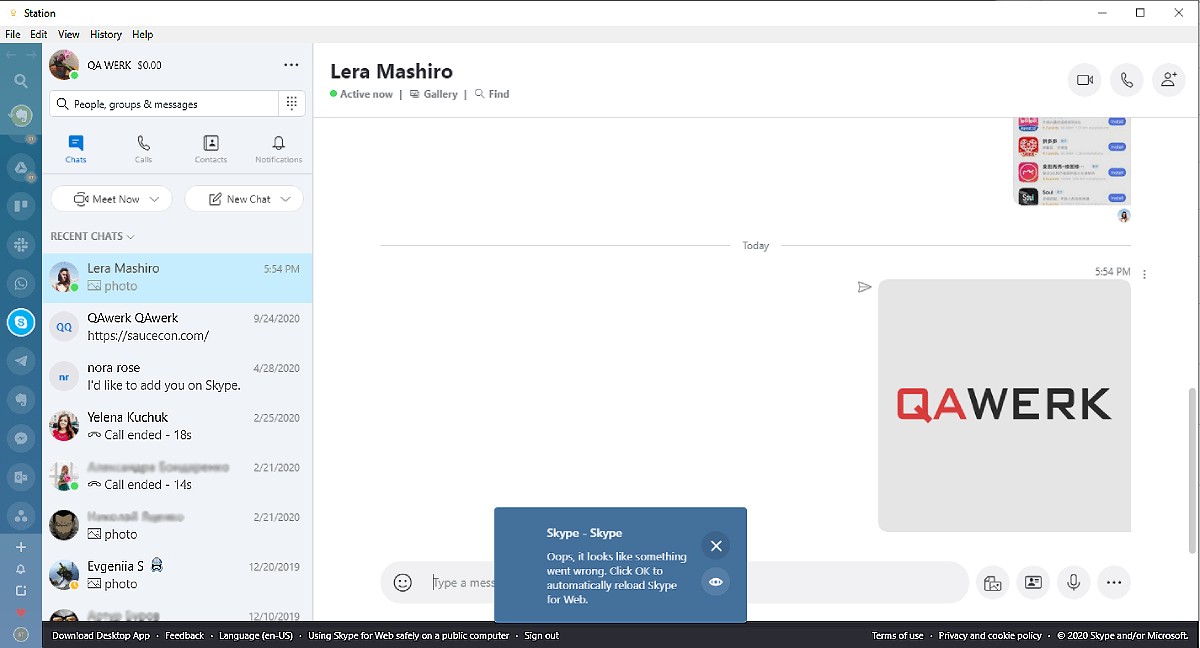The image size is (1200, 648).
Task: Open message options for the 5:54 PM photo
Action: 1144,274
